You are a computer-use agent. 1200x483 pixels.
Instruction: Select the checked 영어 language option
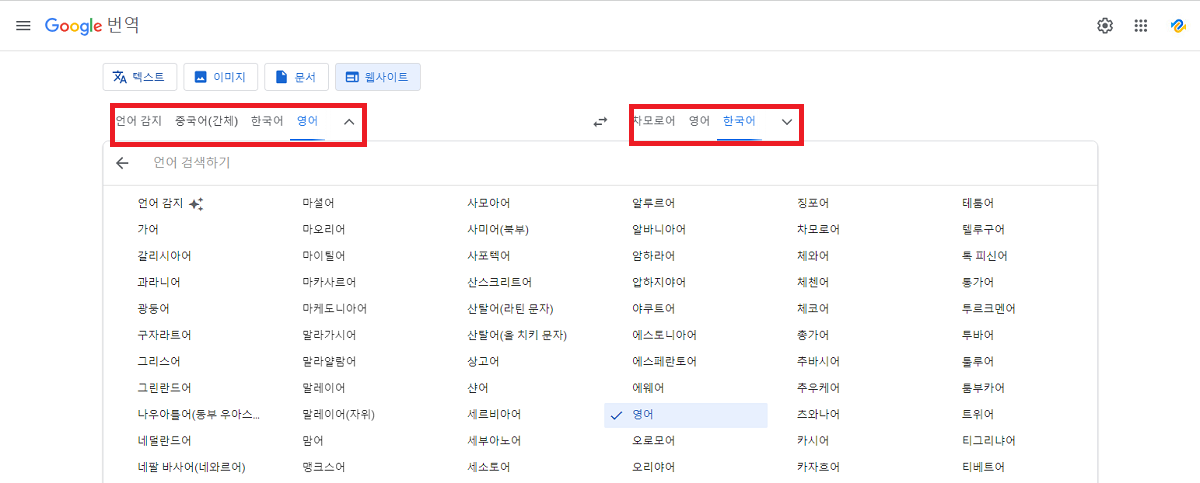pyautogui.click(x=685, y=414)
